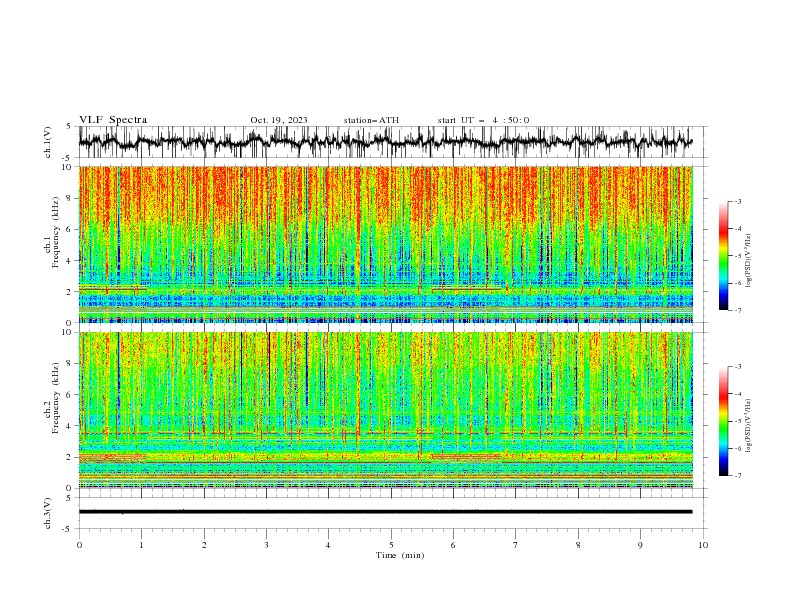This screenshot has height=612, width=792.
Task: Click the "ch.1(V)" waveform axis label
Action: click(48, 142)
